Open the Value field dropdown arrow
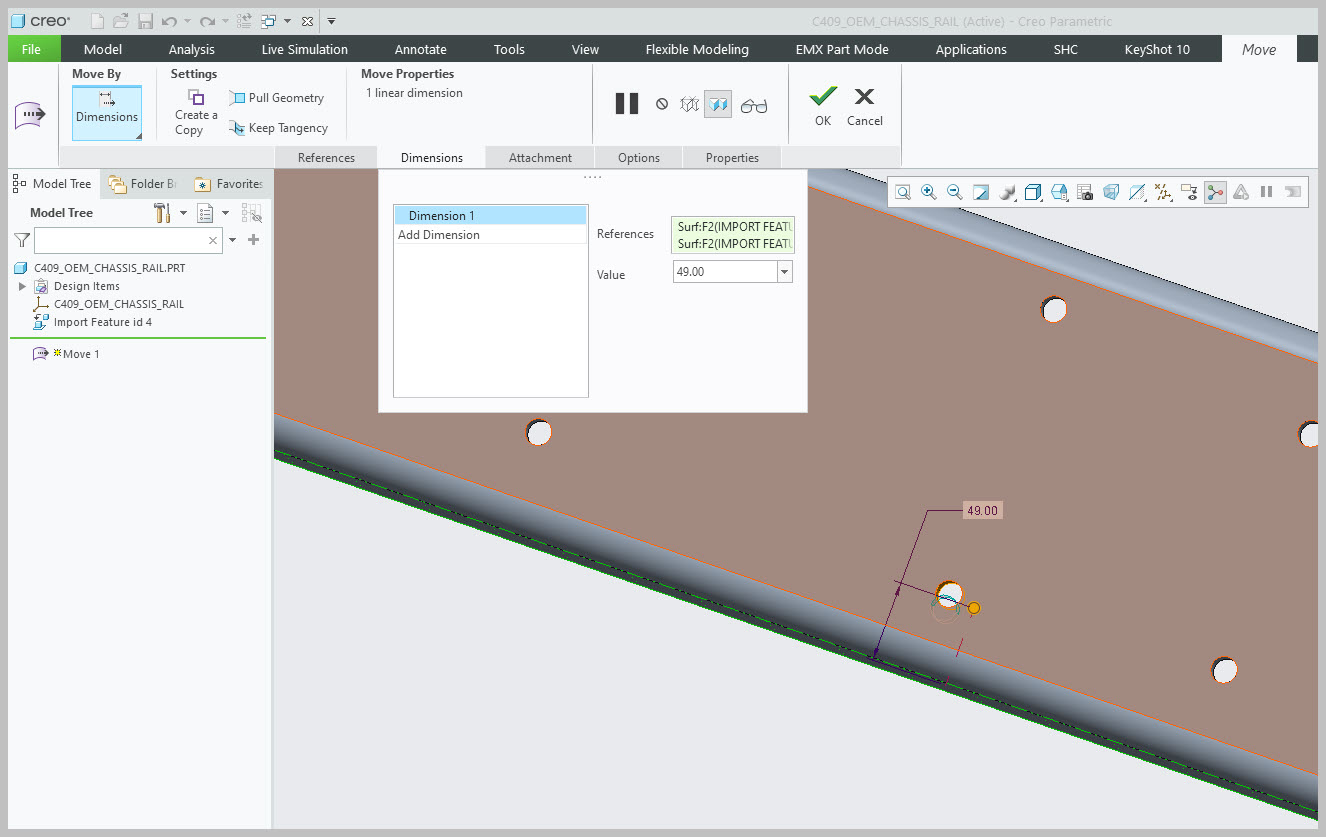 pyautogui.click(x=784, y=272)
